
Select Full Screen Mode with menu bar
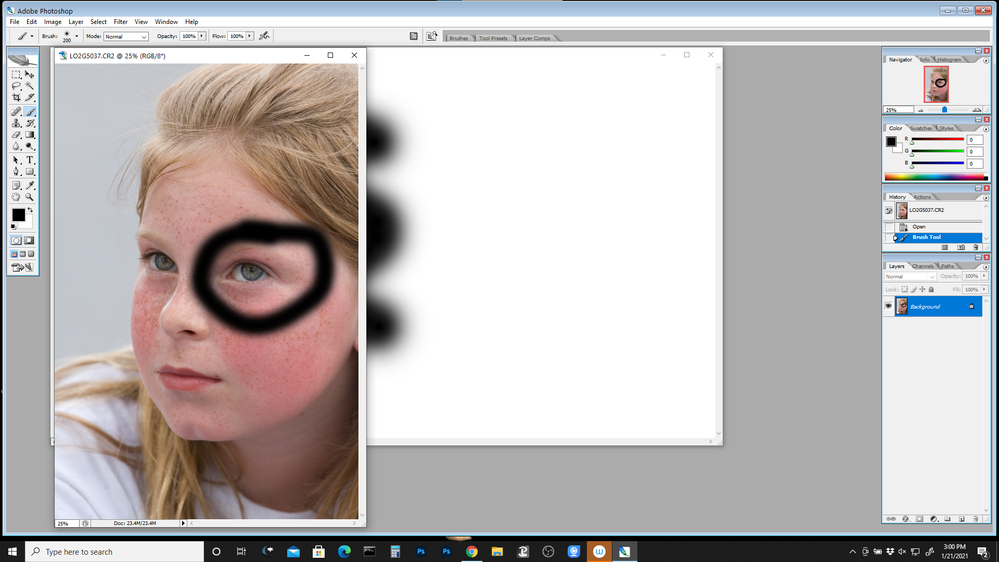(22, 254)
